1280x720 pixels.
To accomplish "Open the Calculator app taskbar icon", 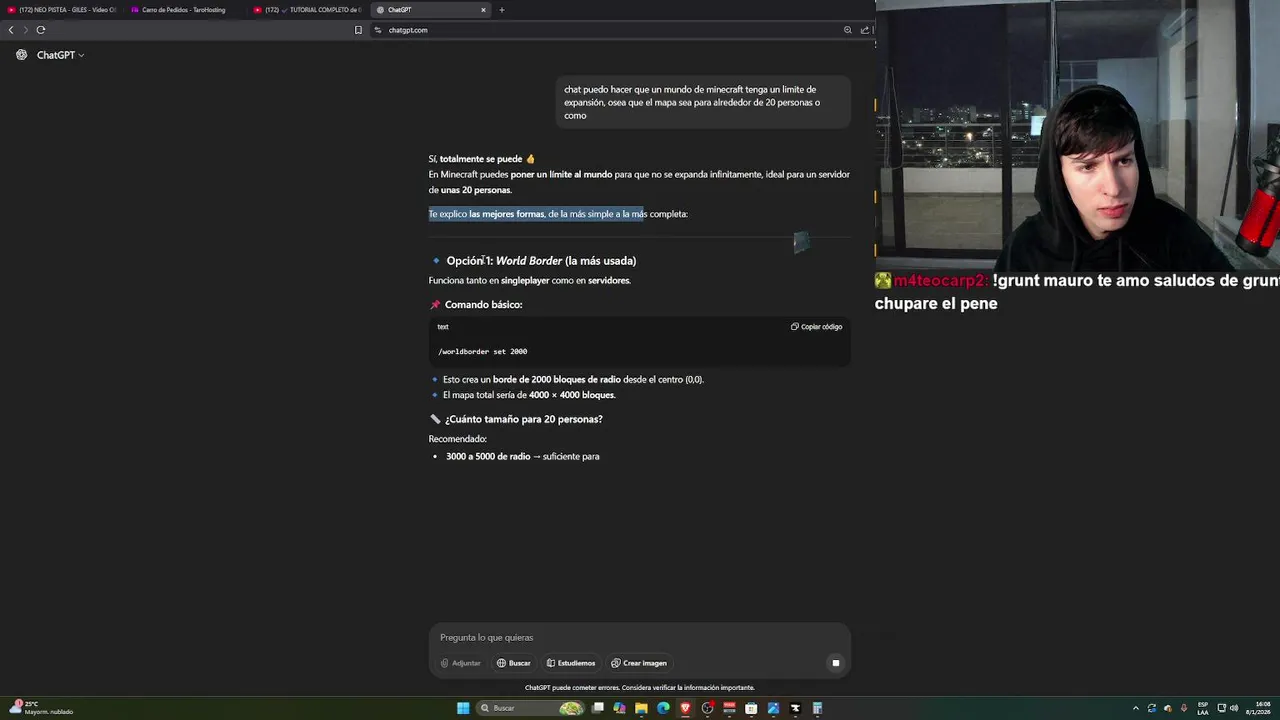I will [x=817, y=708].
